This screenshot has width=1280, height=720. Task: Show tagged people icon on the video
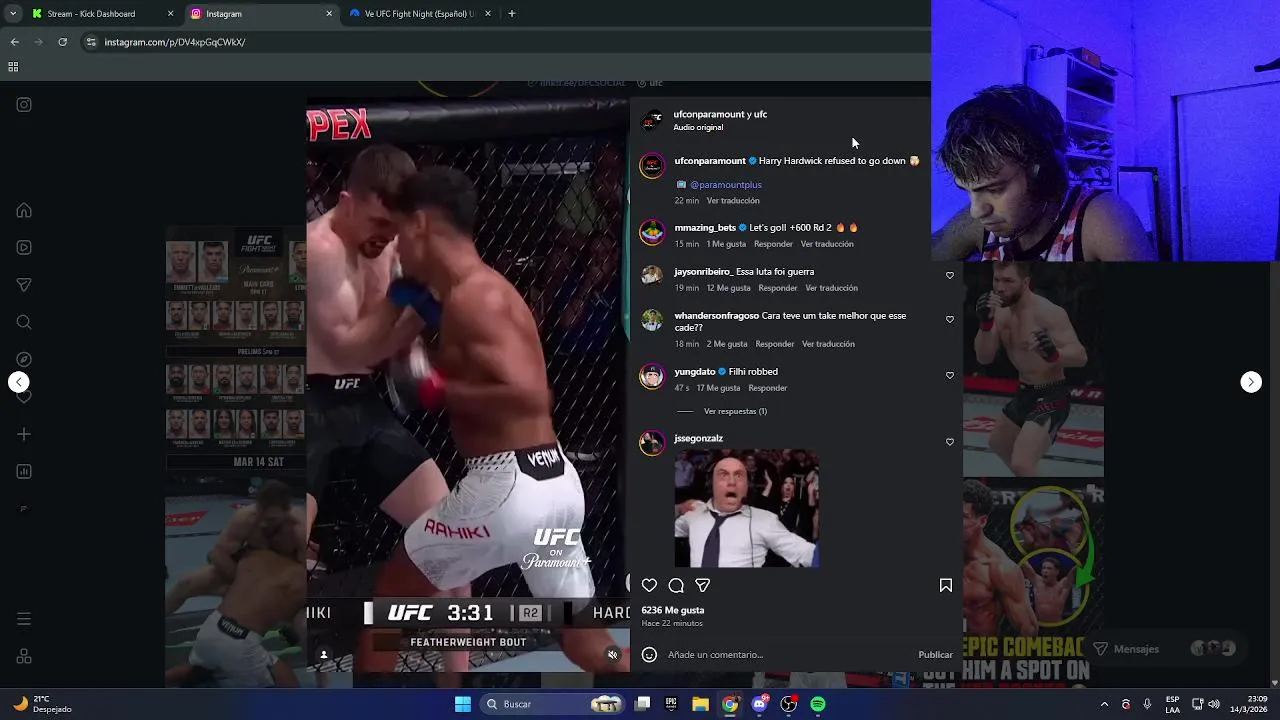click(x=323, y=655)
